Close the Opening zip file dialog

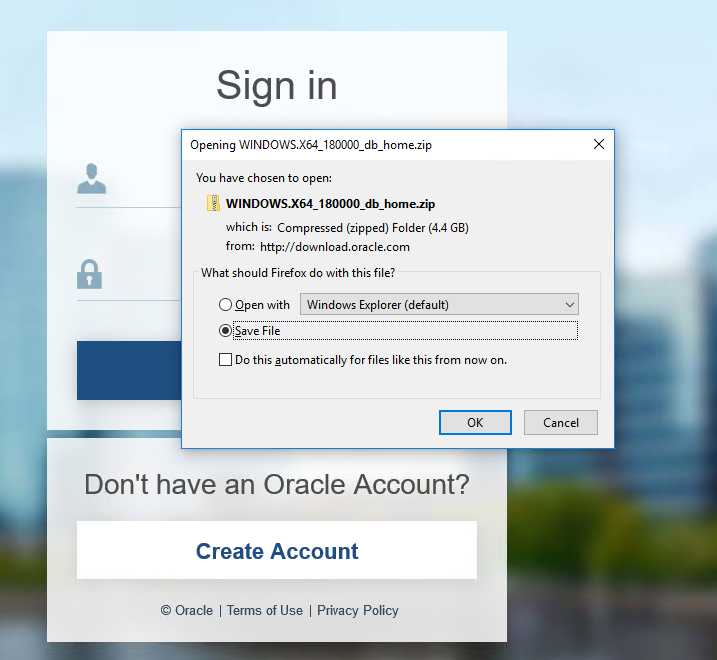(x=599, y=145)
